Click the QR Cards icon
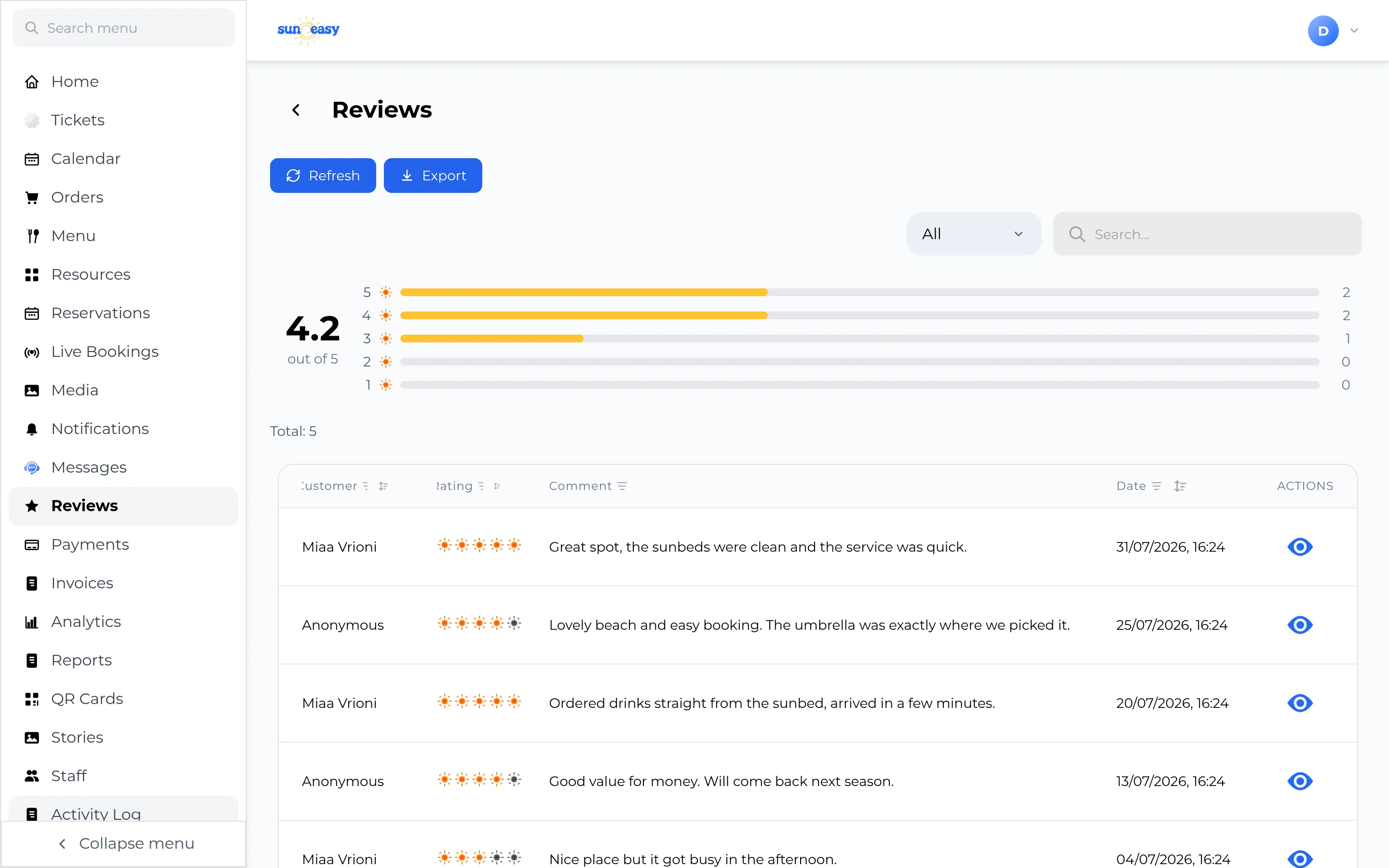The width and height of the screenshot is (1389, 868). (32, 699)
